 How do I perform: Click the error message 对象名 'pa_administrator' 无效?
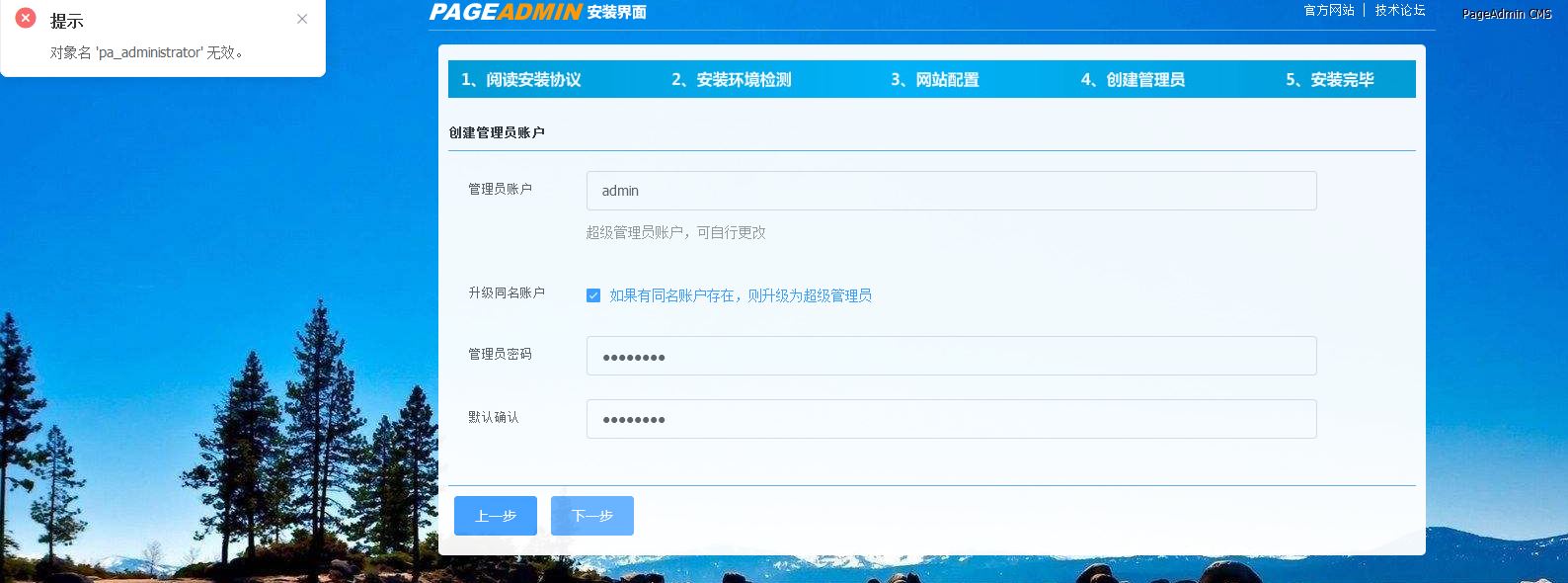(147, 52)
